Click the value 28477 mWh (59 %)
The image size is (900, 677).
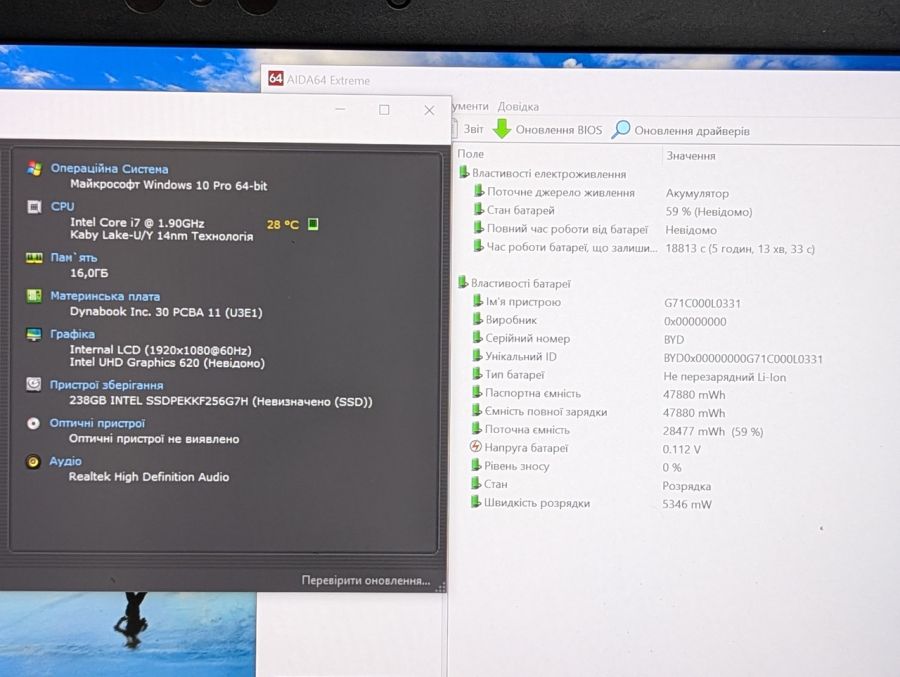tap(713, 431)
